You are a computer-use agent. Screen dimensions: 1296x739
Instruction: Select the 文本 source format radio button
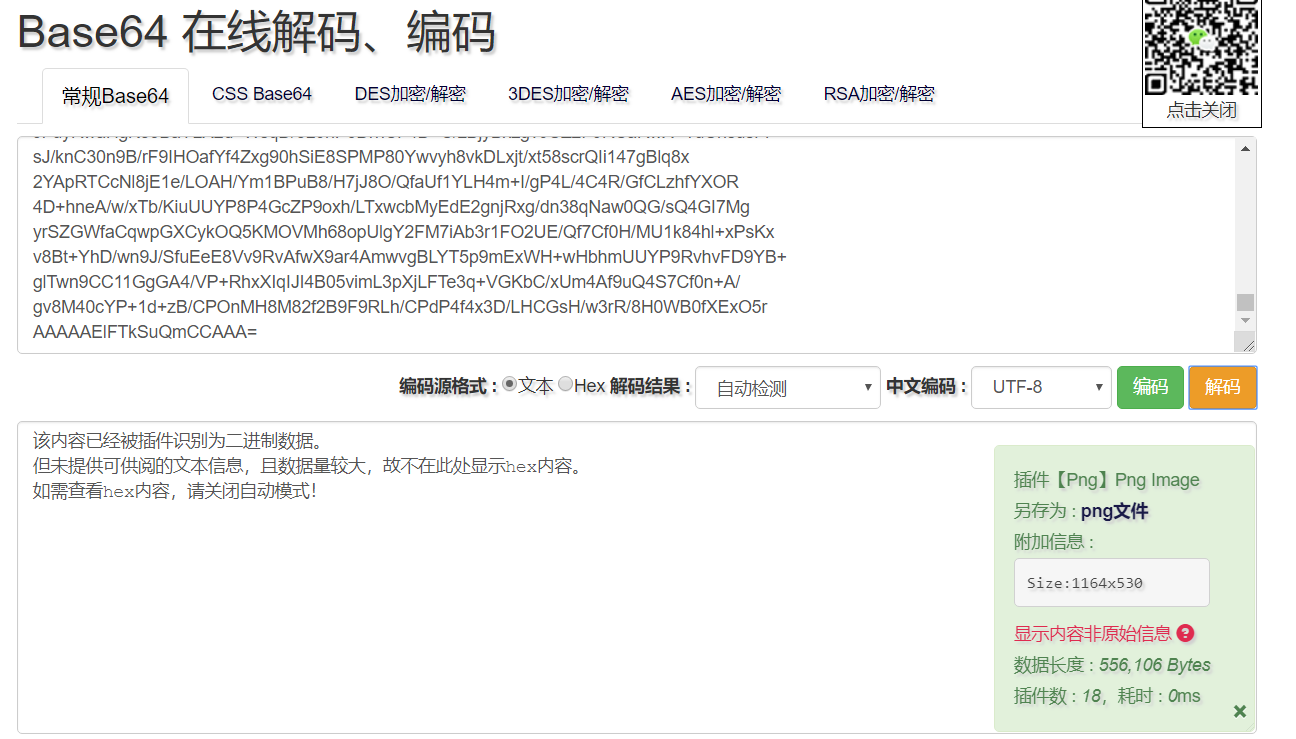511,384
